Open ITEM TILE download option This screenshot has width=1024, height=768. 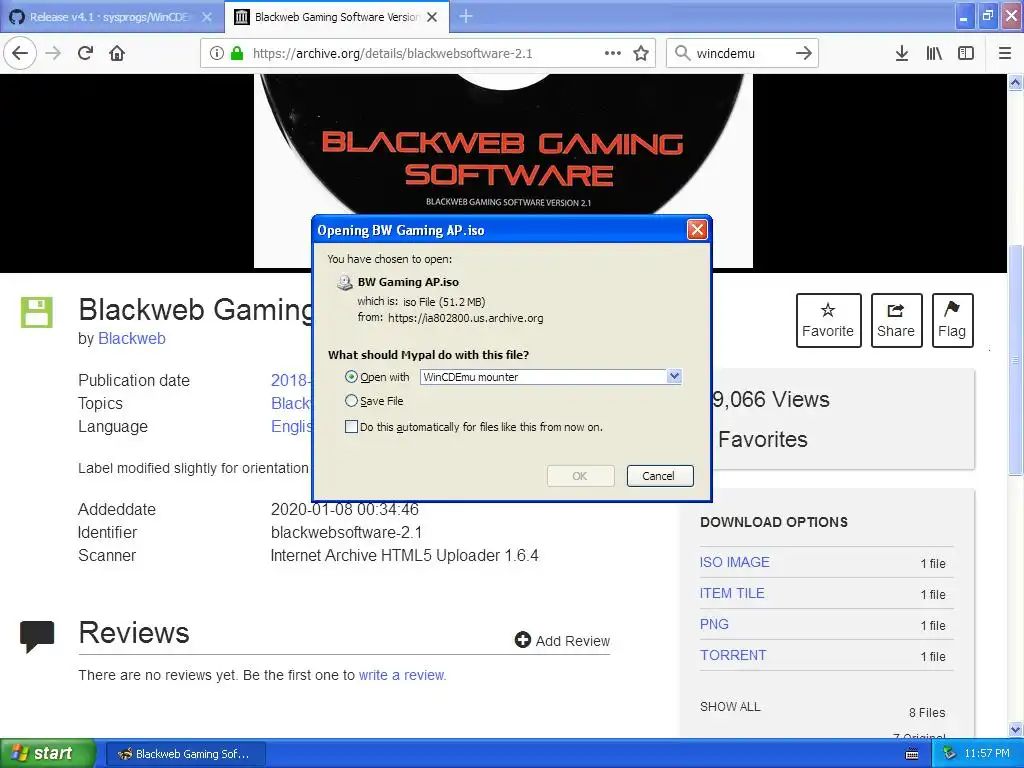731,593
